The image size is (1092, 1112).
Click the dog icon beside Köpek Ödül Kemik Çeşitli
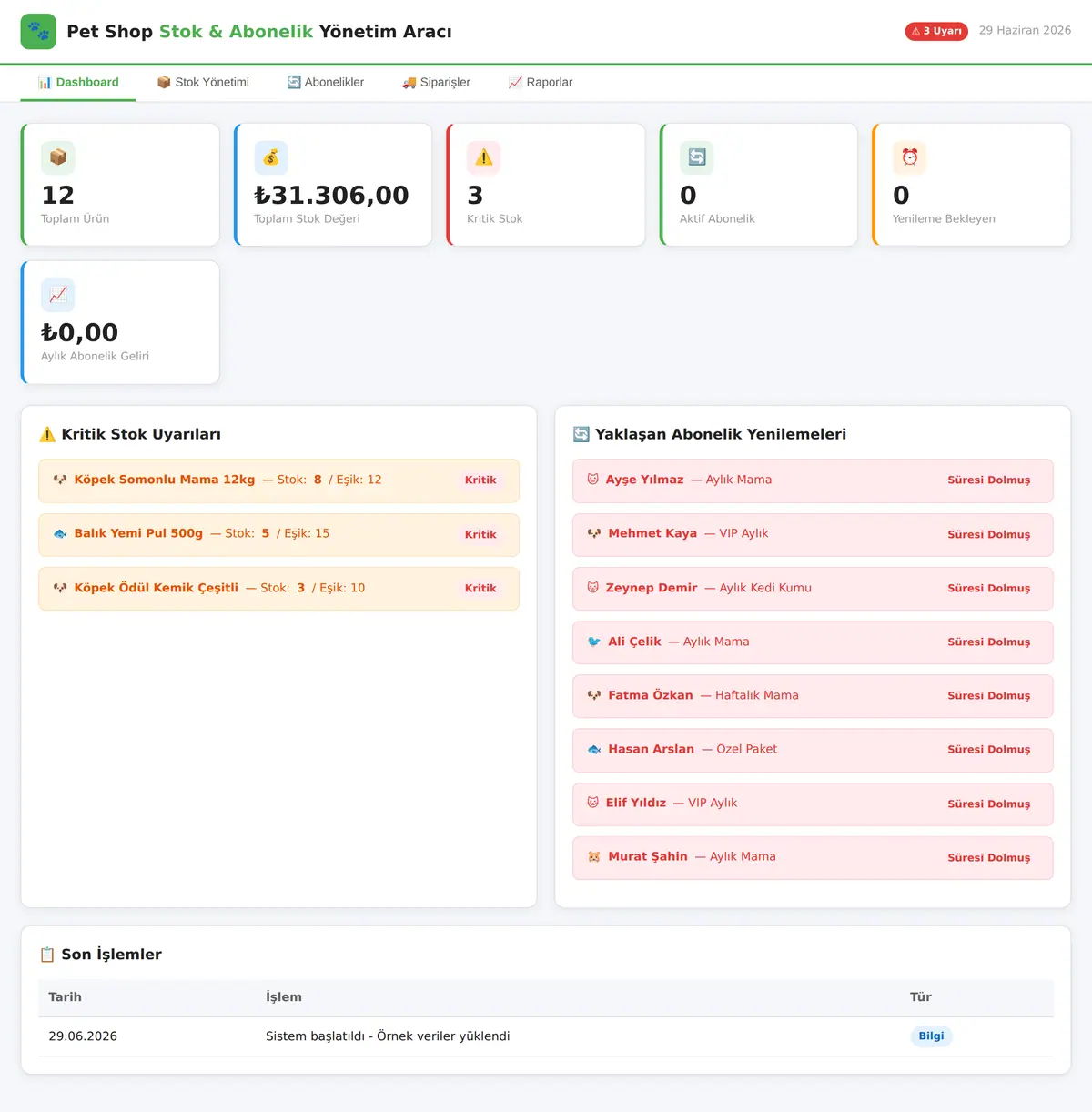pyautogui.click(x=60, y=588)
